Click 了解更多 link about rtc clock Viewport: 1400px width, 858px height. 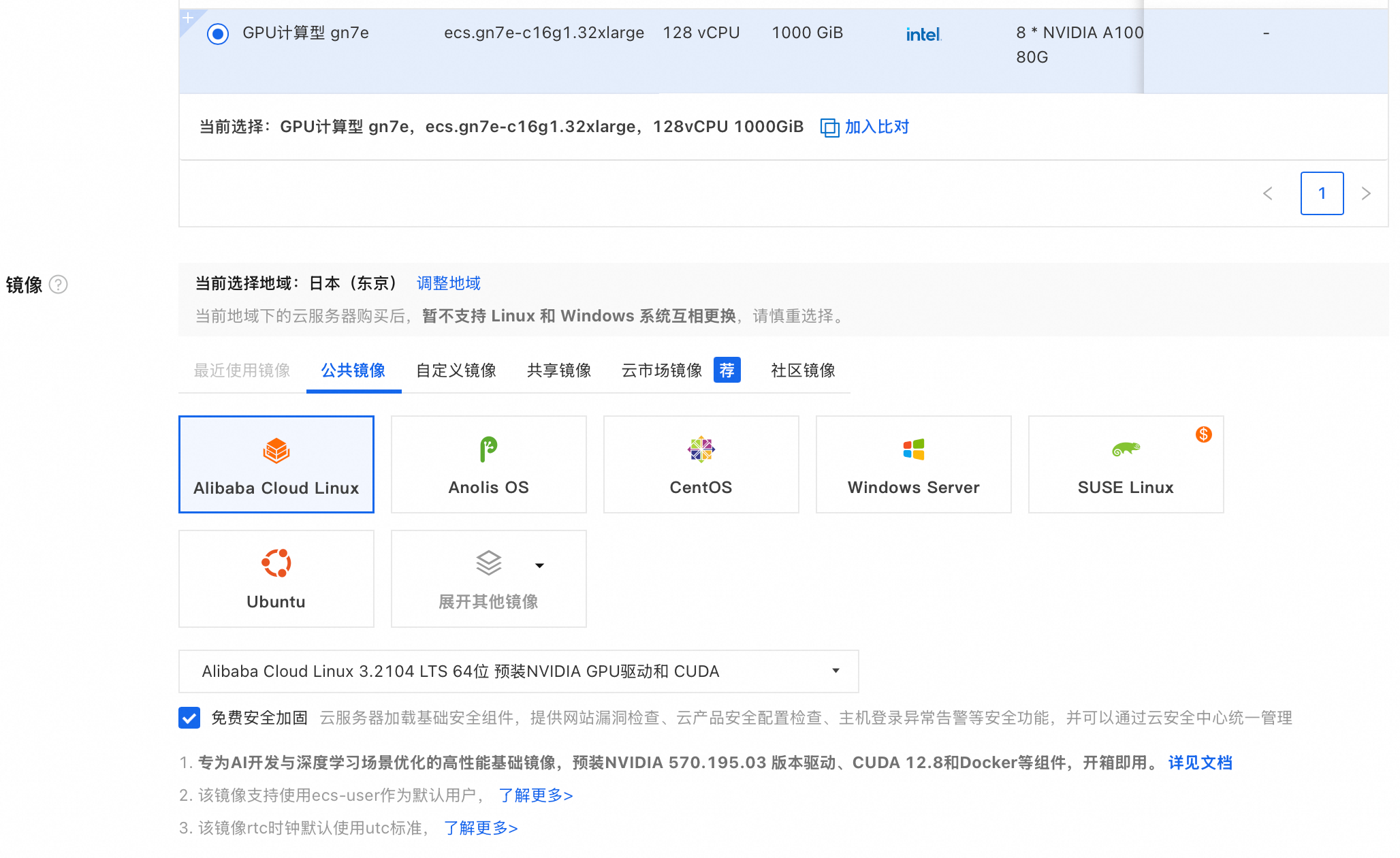coord(481,828)
